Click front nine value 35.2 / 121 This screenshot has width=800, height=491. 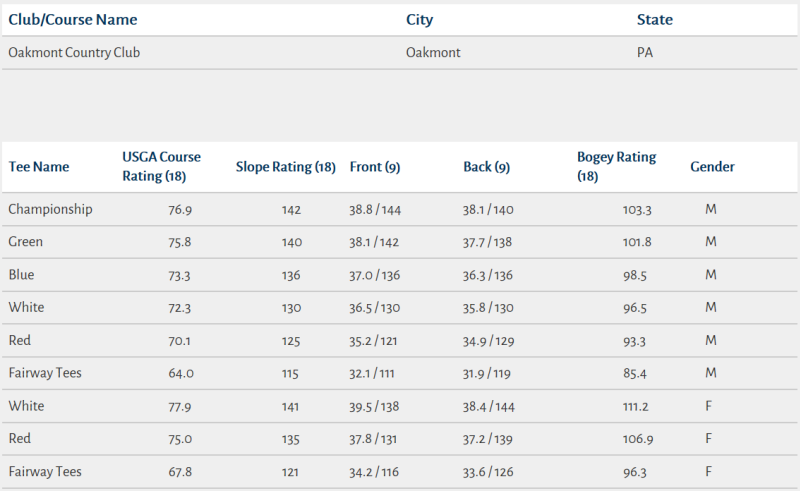click(x=373, y=341)
